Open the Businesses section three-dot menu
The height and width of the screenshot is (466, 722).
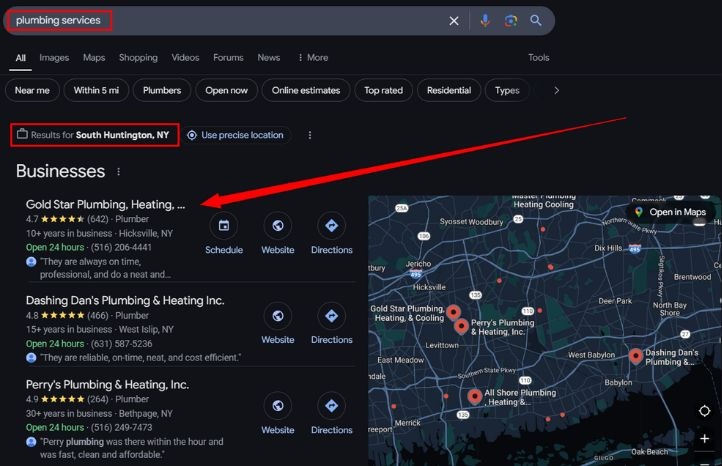(118, 172)
